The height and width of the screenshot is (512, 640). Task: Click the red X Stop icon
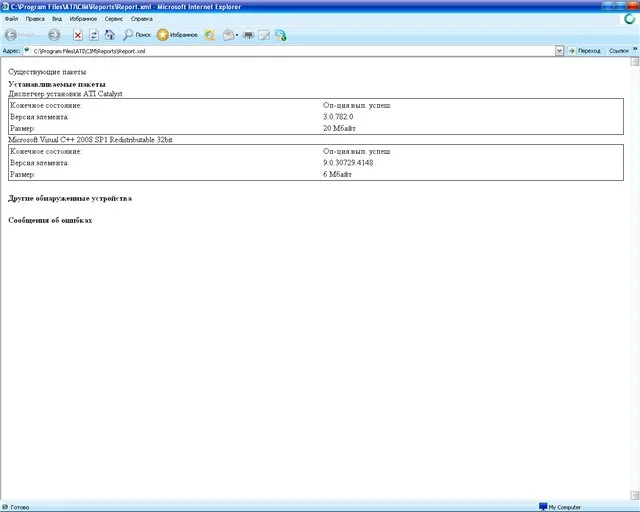click(78, 35)
